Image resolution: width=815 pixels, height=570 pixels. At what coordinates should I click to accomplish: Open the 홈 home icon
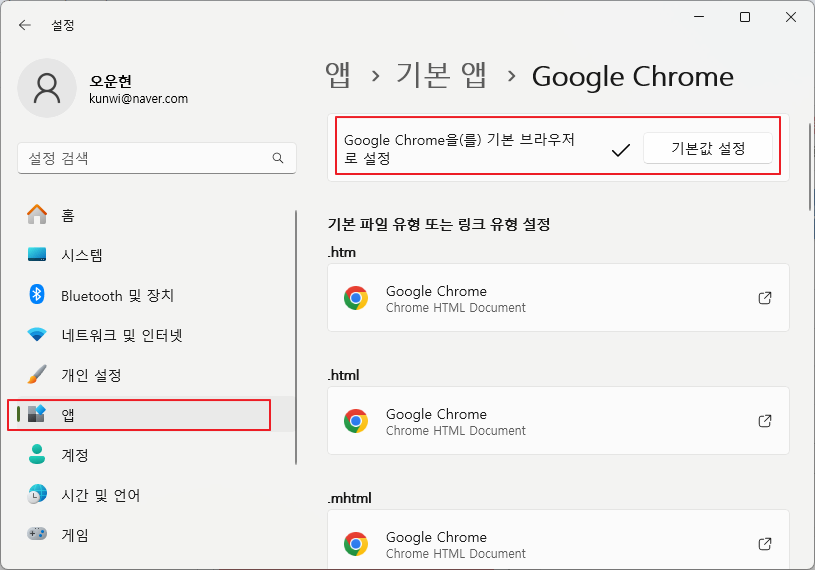coord(37,214)
